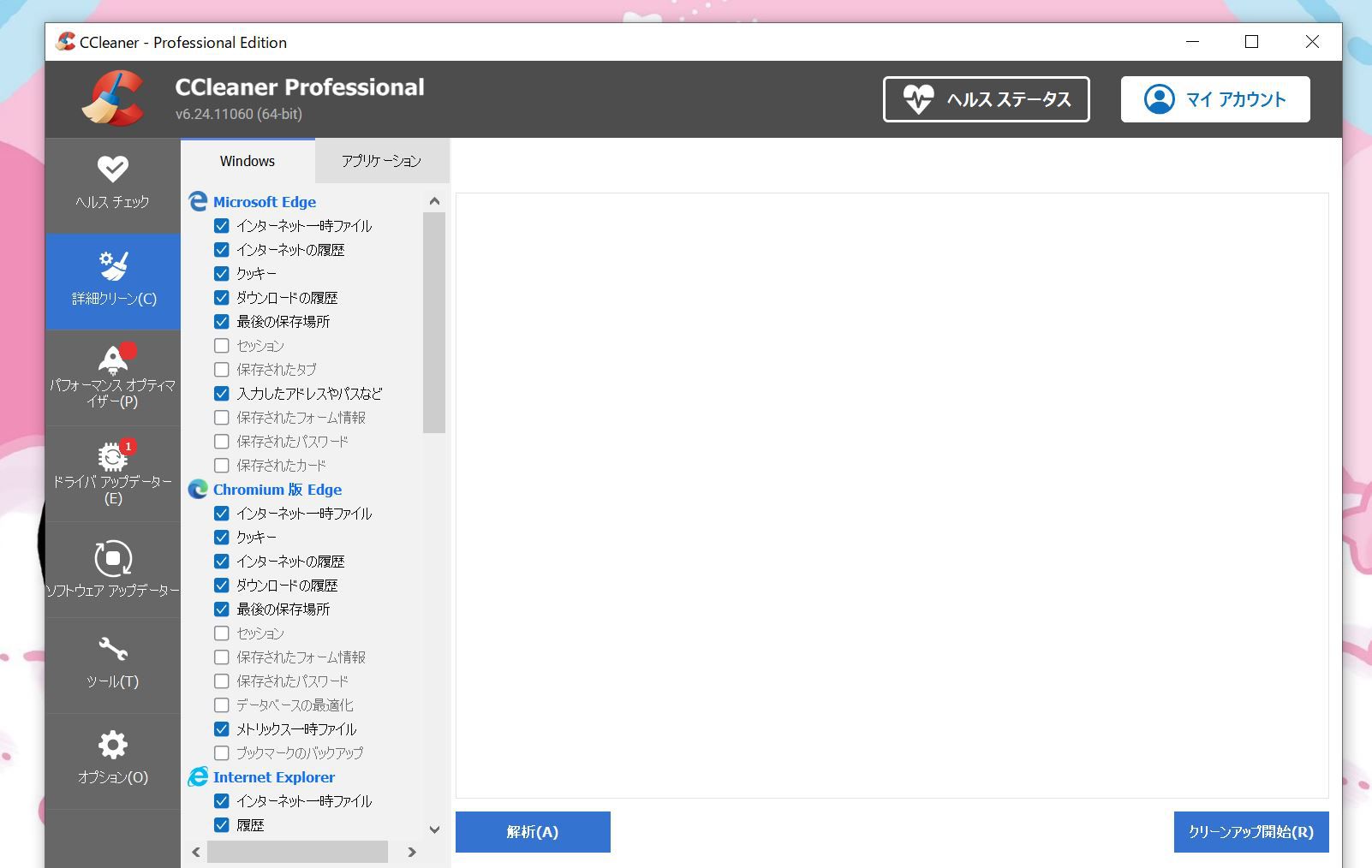Enable Microsoft Edge セッション checkbox
The width and height of the screenshot is (1372, 868).
pyautogui.click(x=222, y=346)
